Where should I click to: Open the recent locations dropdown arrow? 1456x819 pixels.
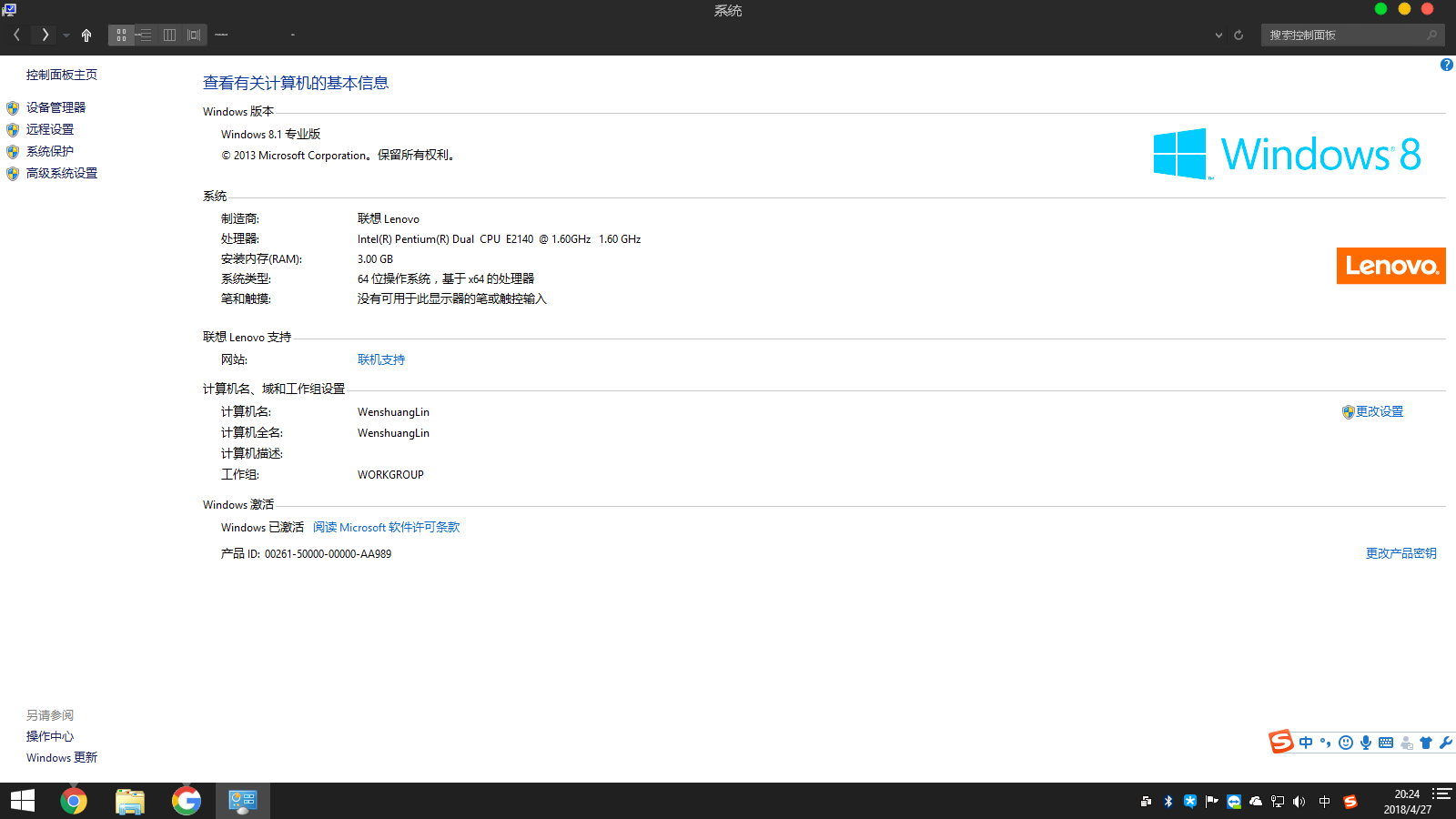pos(66,35)
